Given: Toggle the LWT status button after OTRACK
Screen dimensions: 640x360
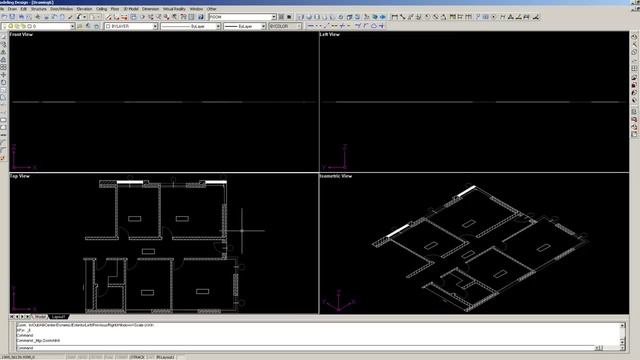Looking at the screenshot, I should pos(150,357).
